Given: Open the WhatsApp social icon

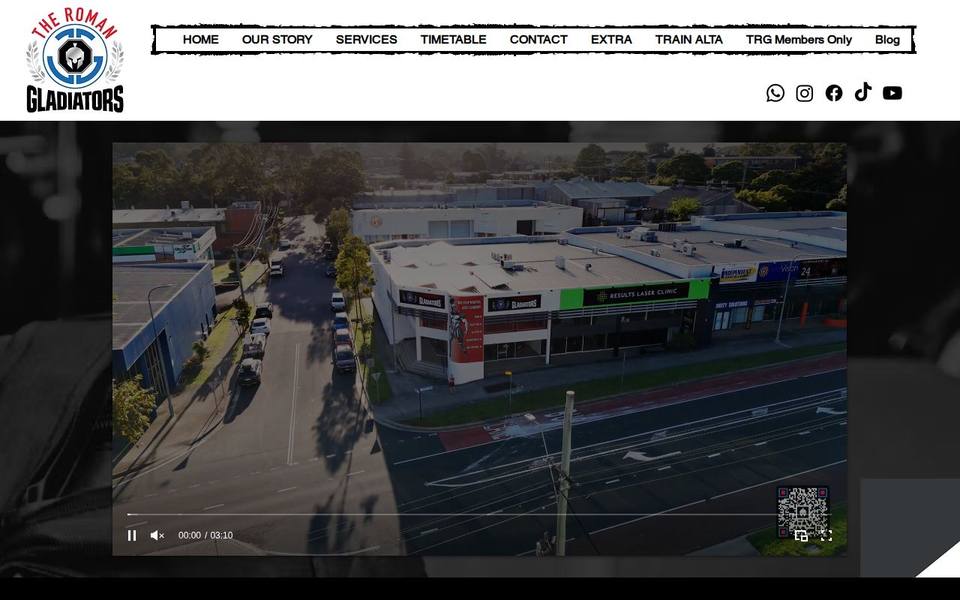Looking at the screenshot, I should (x=775, y=93).
